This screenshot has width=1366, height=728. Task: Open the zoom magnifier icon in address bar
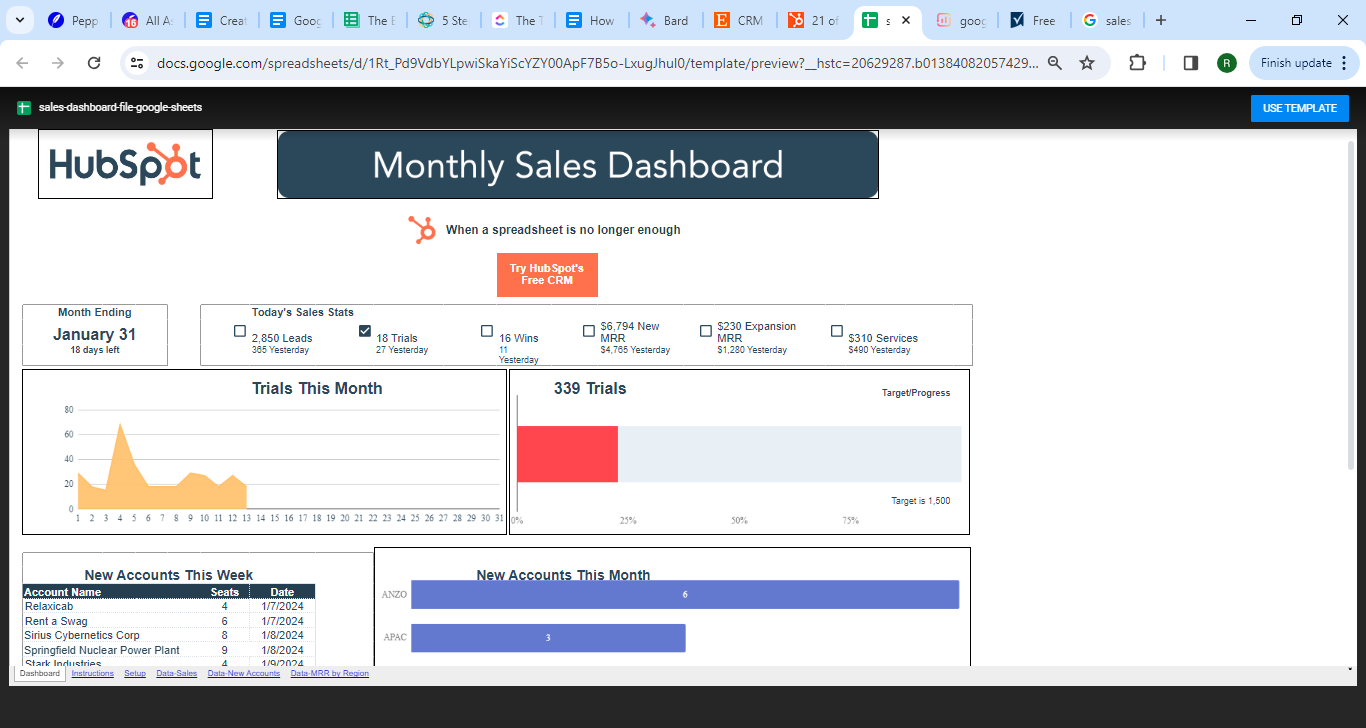tap(1055, 63)
